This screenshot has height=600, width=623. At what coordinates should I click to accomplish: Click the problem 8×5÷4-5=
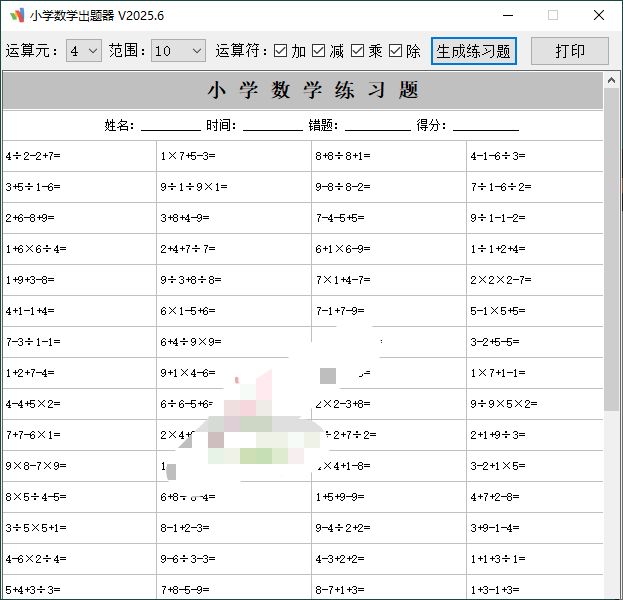pyautogui.click(x=36, y=497)
